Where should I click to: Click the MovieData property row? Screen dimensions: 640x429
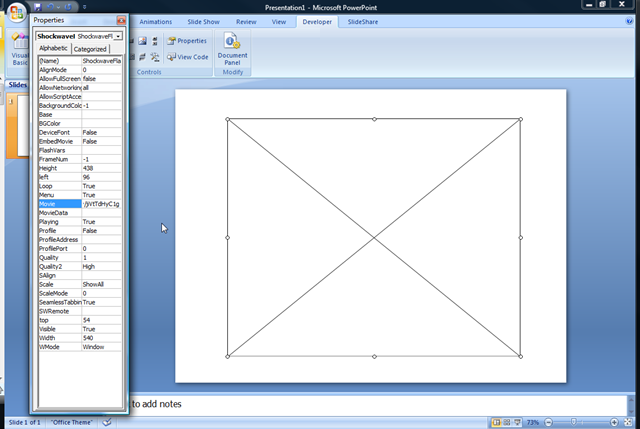pyautogui.click(x=80, y=213)
